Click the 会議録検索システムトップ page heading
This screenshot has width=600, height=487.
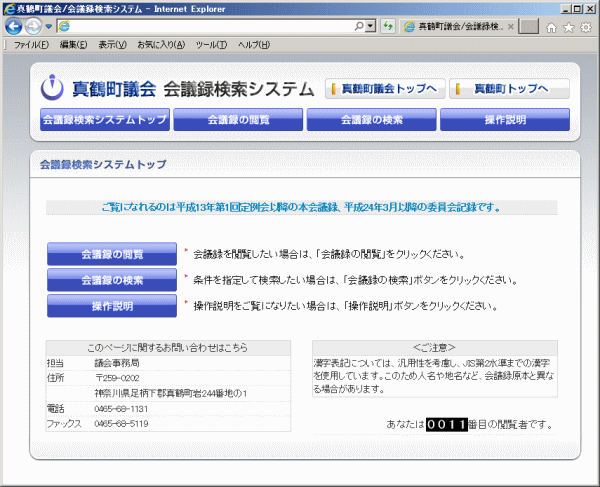103,165
